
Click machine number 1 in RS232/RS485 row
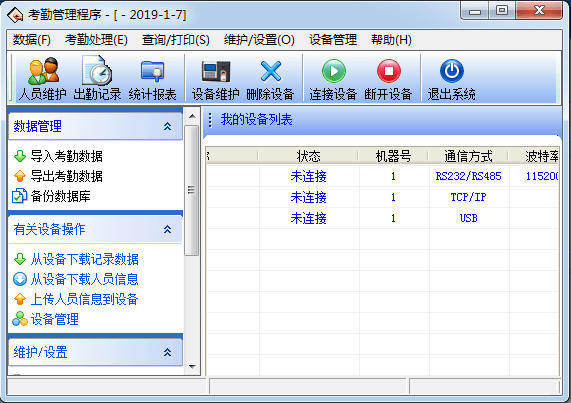click(x=393, y=176)
